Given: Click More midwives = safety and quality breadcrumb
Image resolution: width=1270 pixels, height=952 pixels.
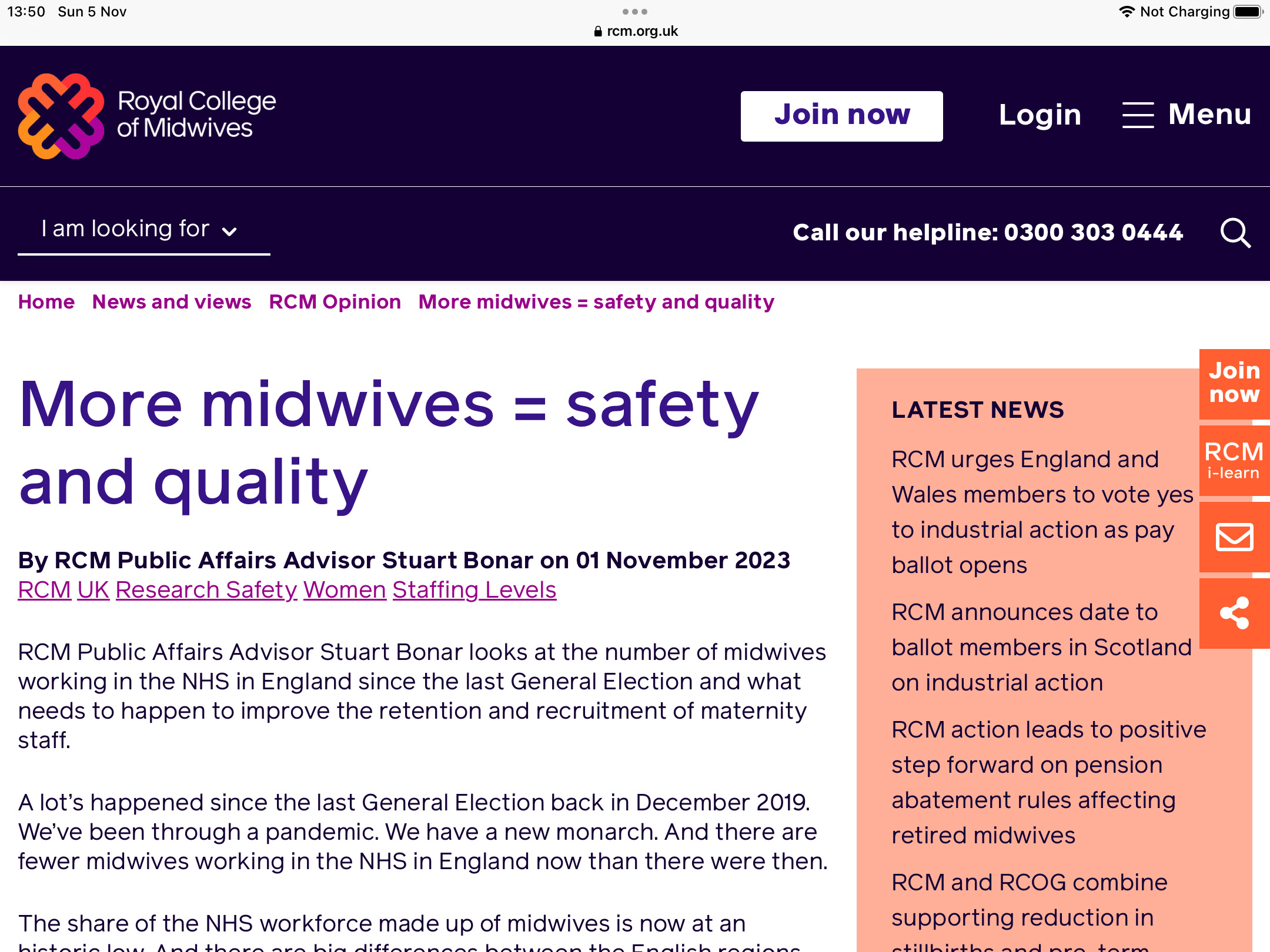Looking at the screenshot, I should tap(596, 301).
